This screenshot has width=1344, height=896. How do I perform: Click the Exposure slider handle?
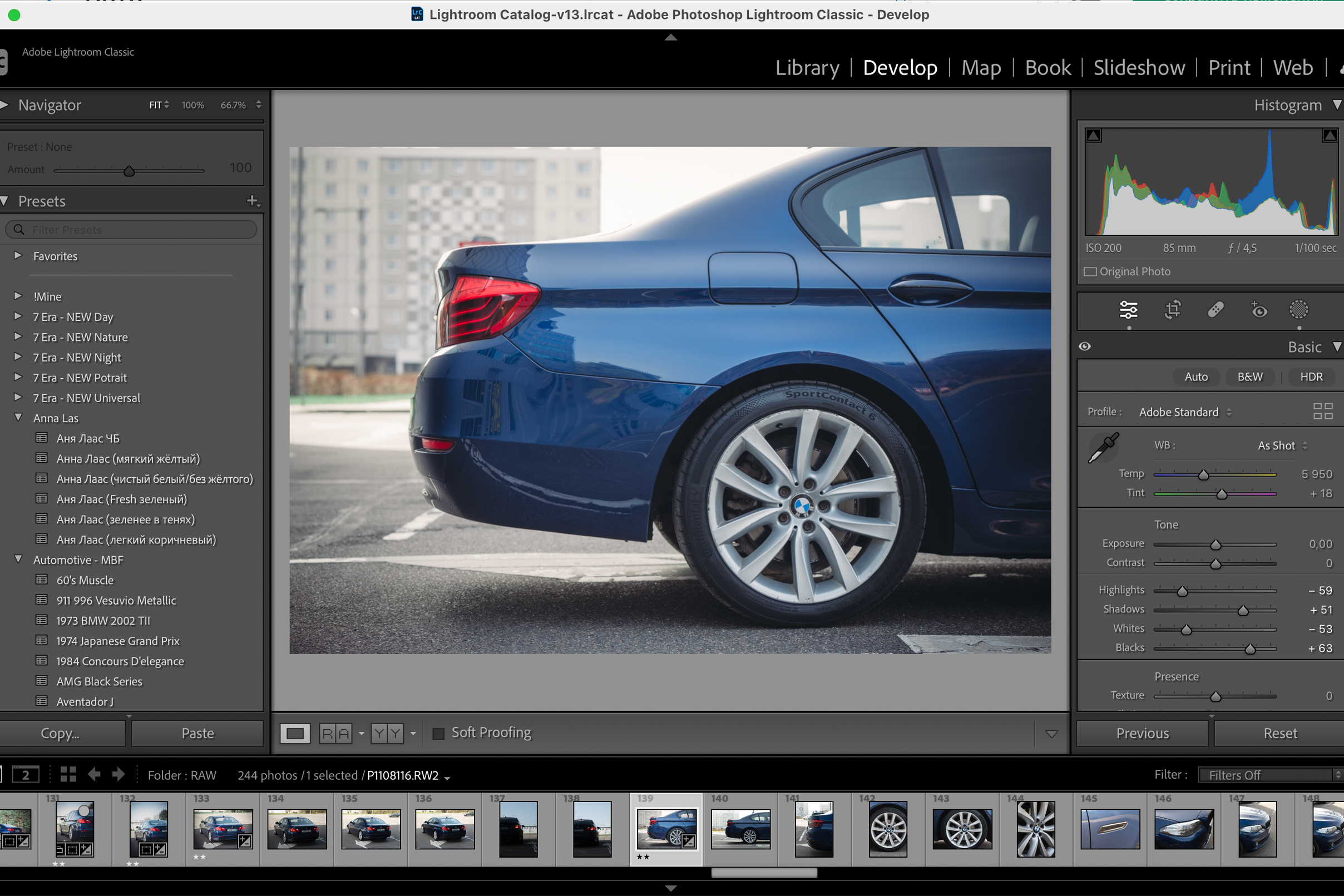pos(1215,544)
